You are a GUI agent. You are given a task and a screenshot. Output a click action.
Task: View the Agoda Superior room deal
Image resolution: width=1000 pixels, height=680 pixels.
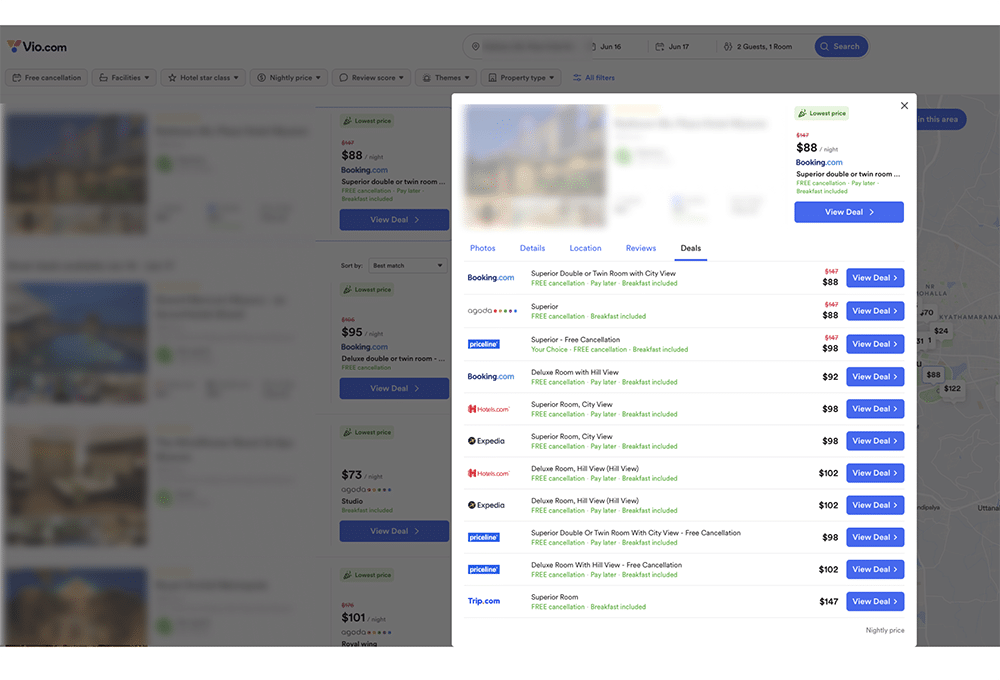point(874,311)
